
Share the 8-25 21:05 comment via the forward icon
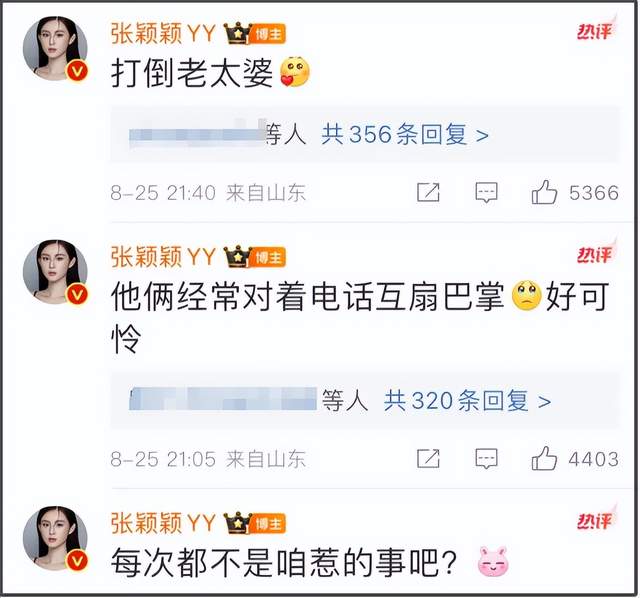pos(428,458)
